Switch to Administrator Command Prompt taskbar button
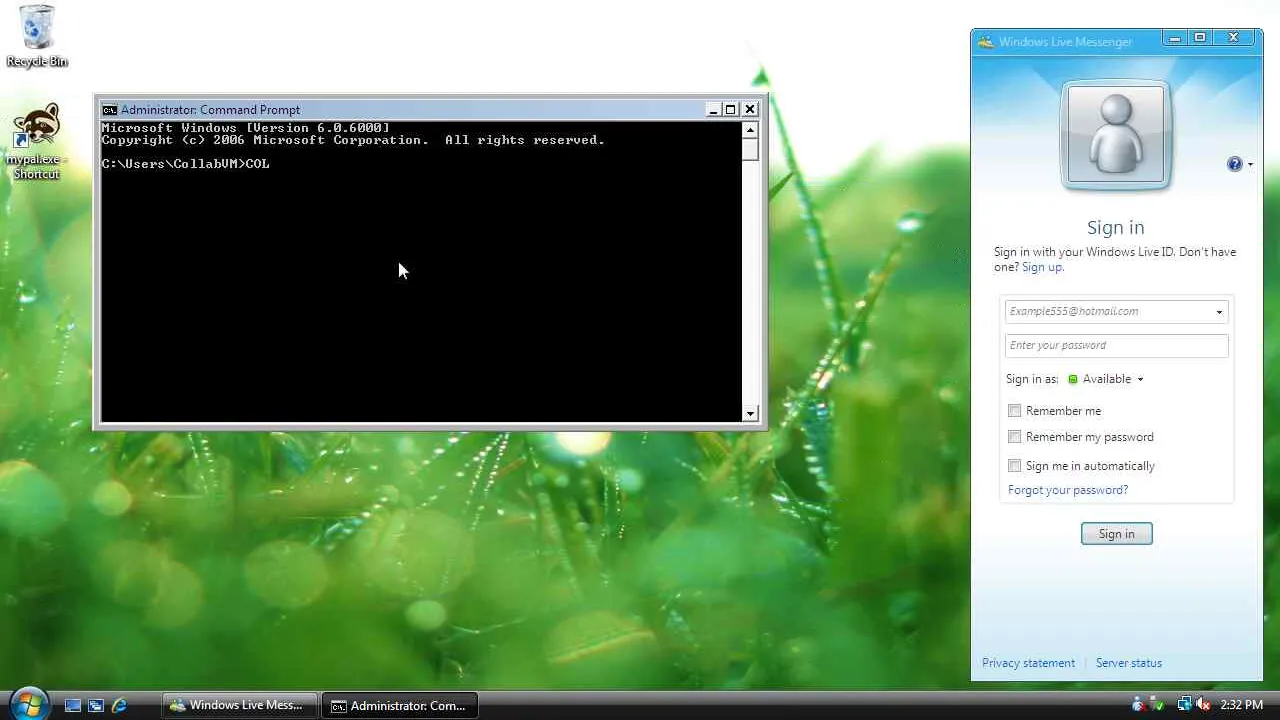The image size is (1280, 720). click(x=402, y=705)
